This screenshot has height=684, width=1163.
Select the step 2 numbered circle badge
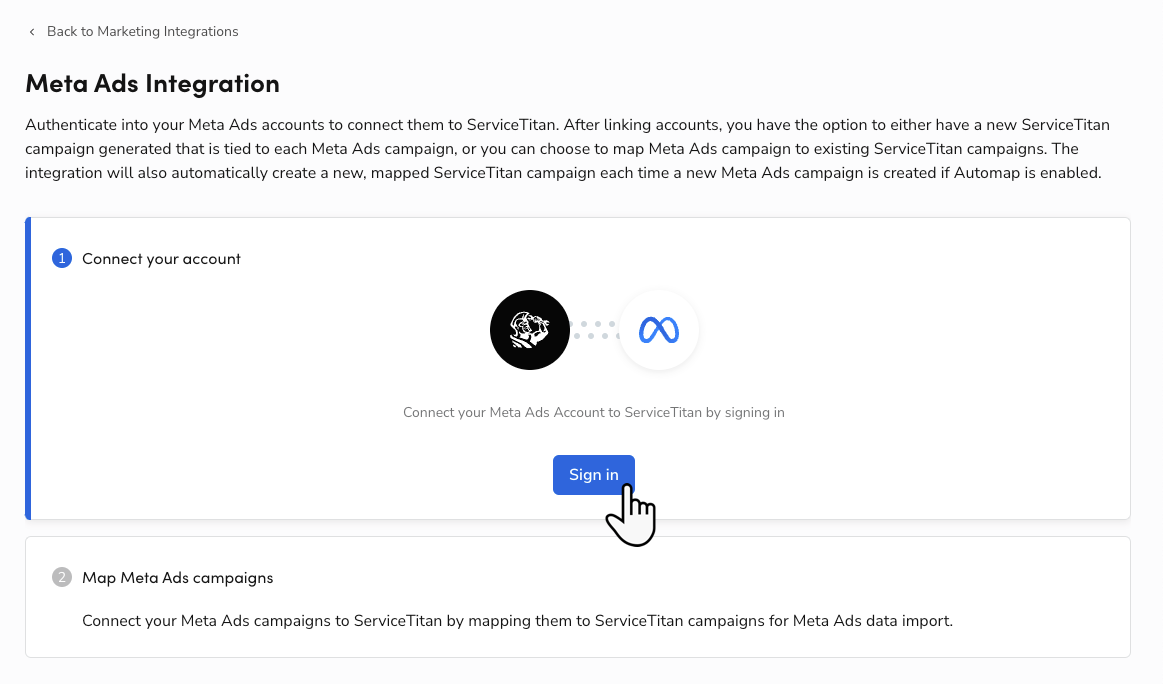(61, 577)
